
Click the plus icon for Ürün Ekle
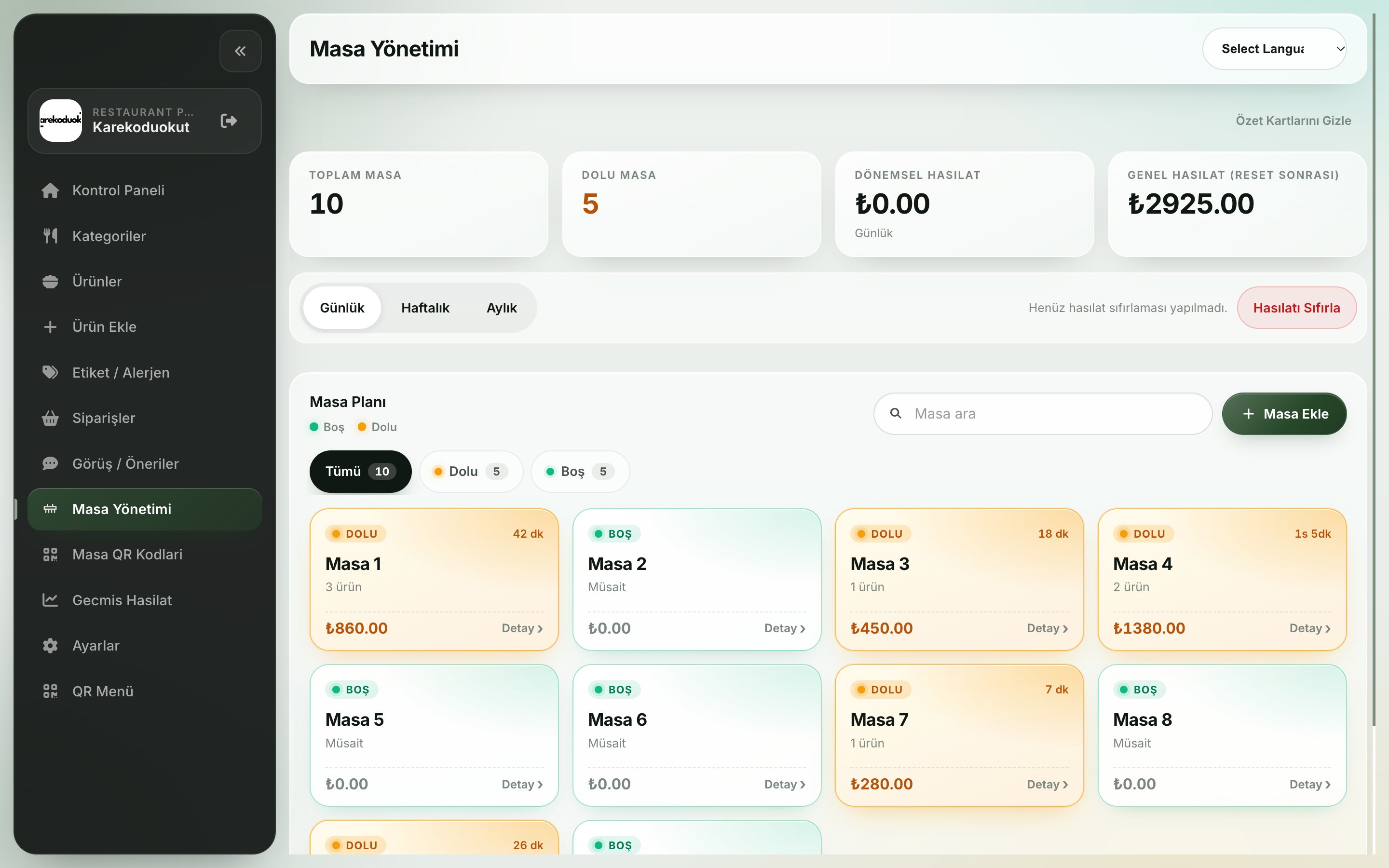click(51, 326)
